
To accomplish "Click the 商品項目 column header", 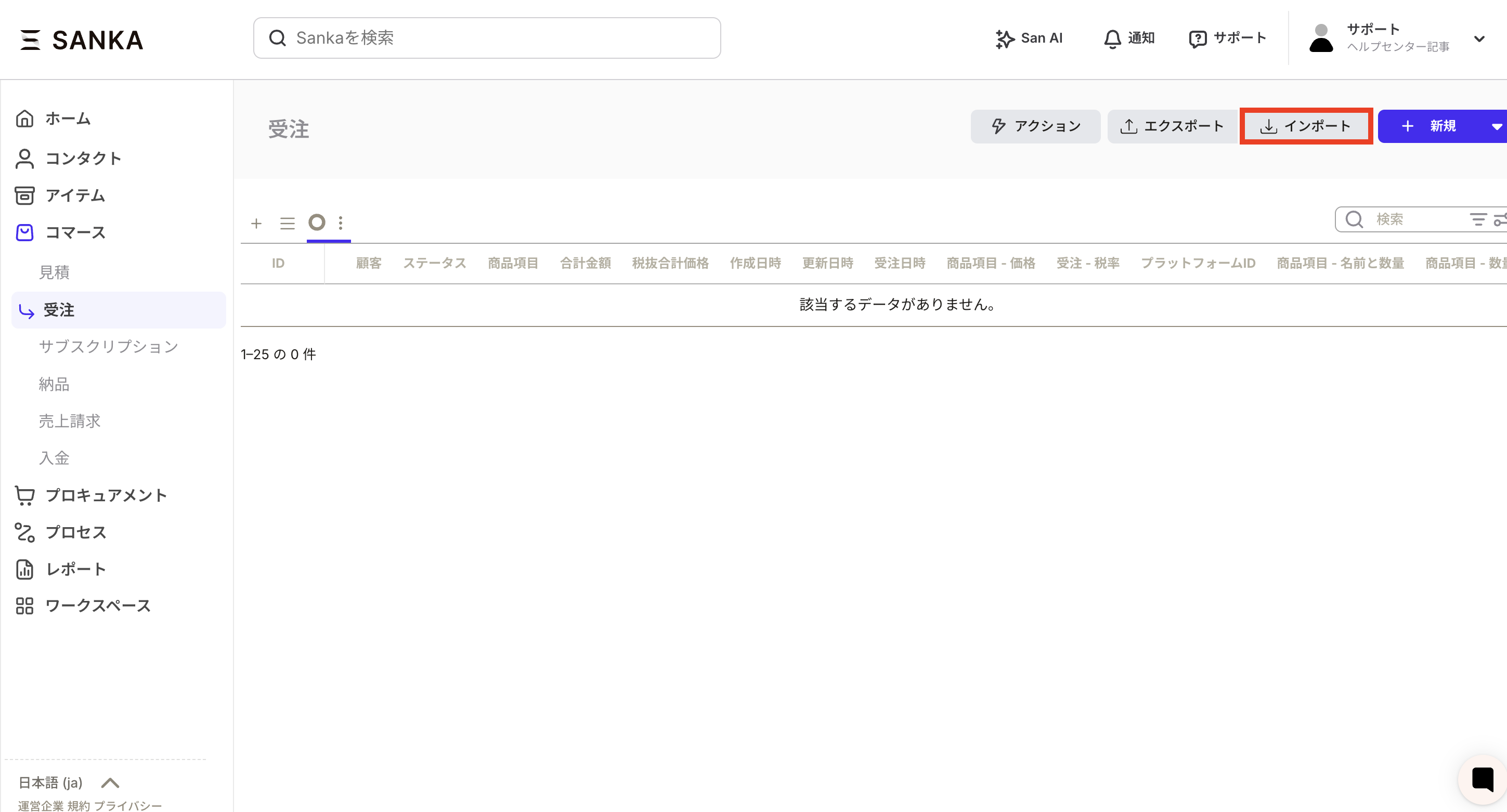I will 513,263.
